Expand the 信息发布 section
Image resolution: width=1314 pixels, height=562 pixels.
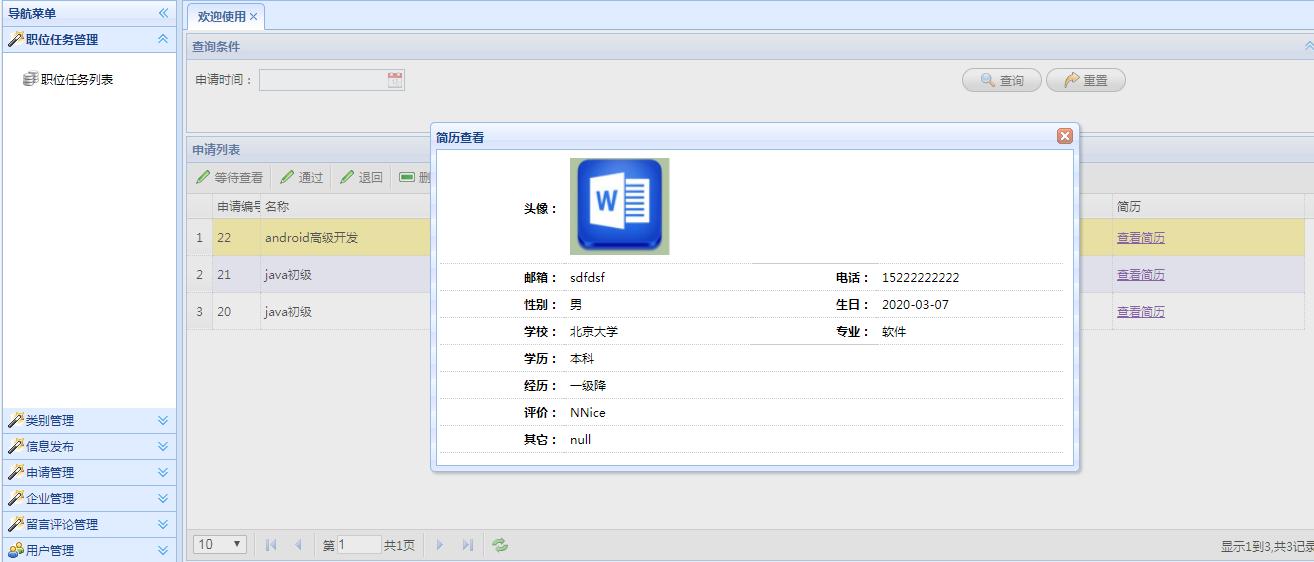coord(163,447)
